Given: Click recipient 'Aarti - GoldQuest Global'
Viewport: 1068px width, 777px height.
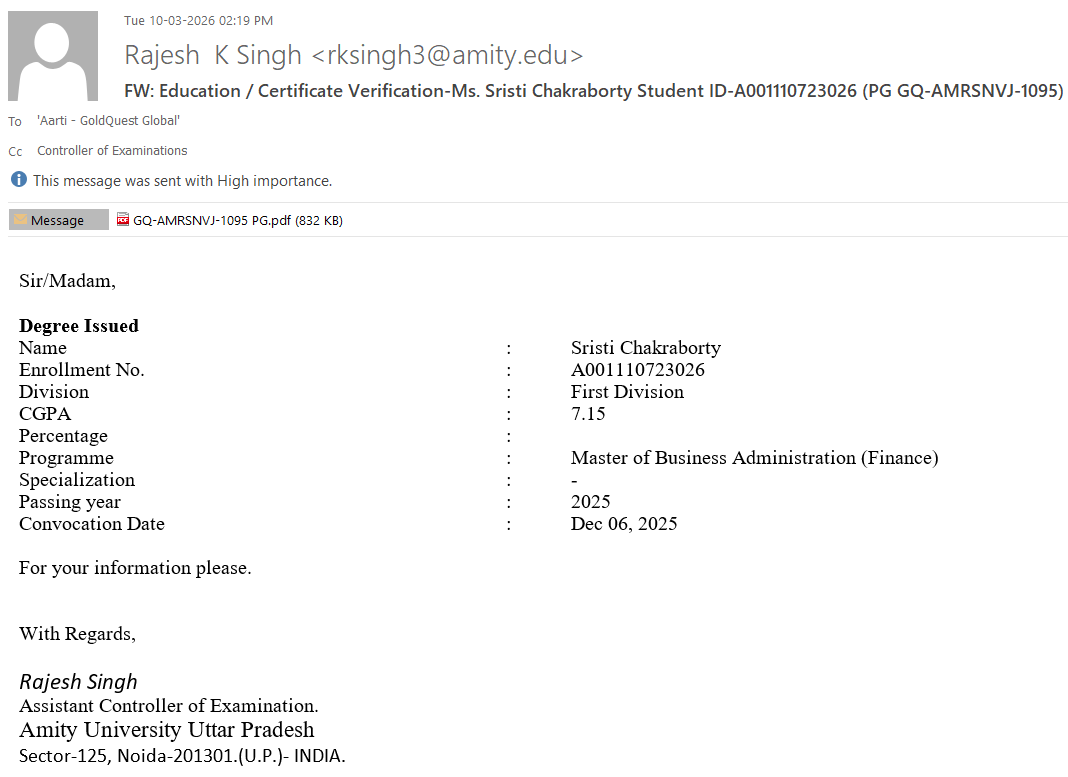Looking at the screenshot, I should [108, 121].
